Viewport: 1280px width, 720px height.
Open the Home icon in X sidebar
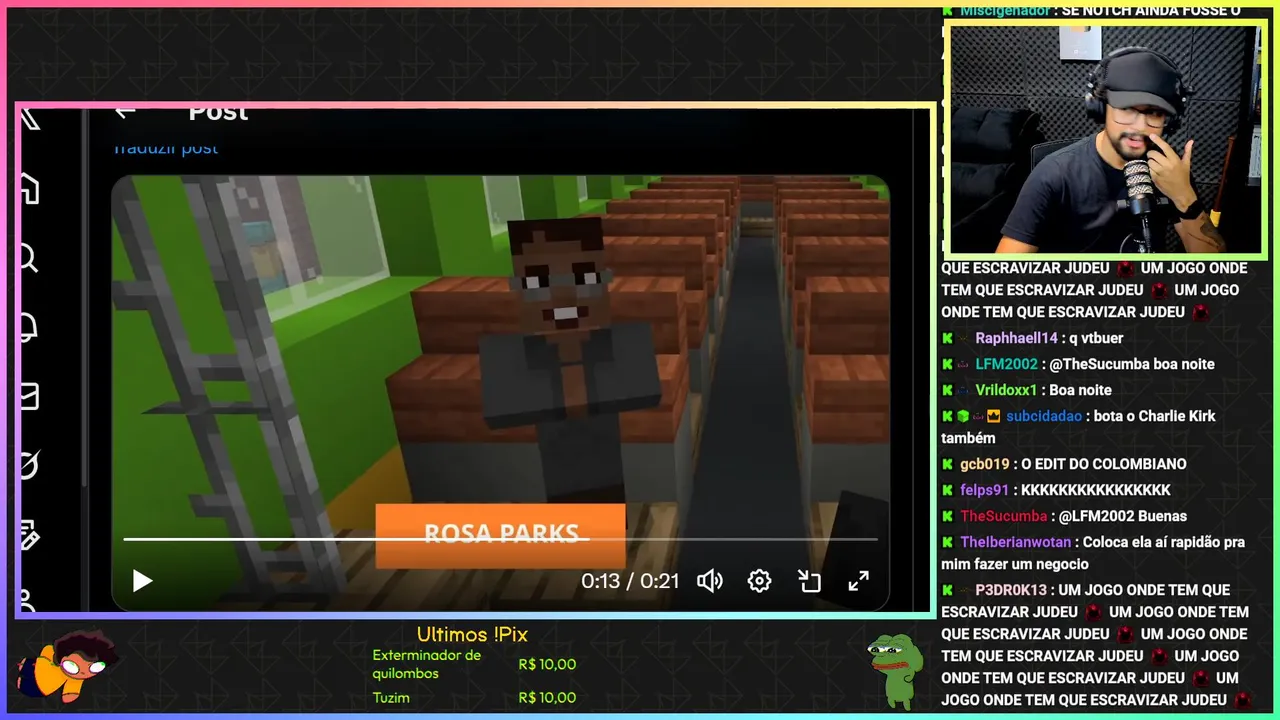29,189
